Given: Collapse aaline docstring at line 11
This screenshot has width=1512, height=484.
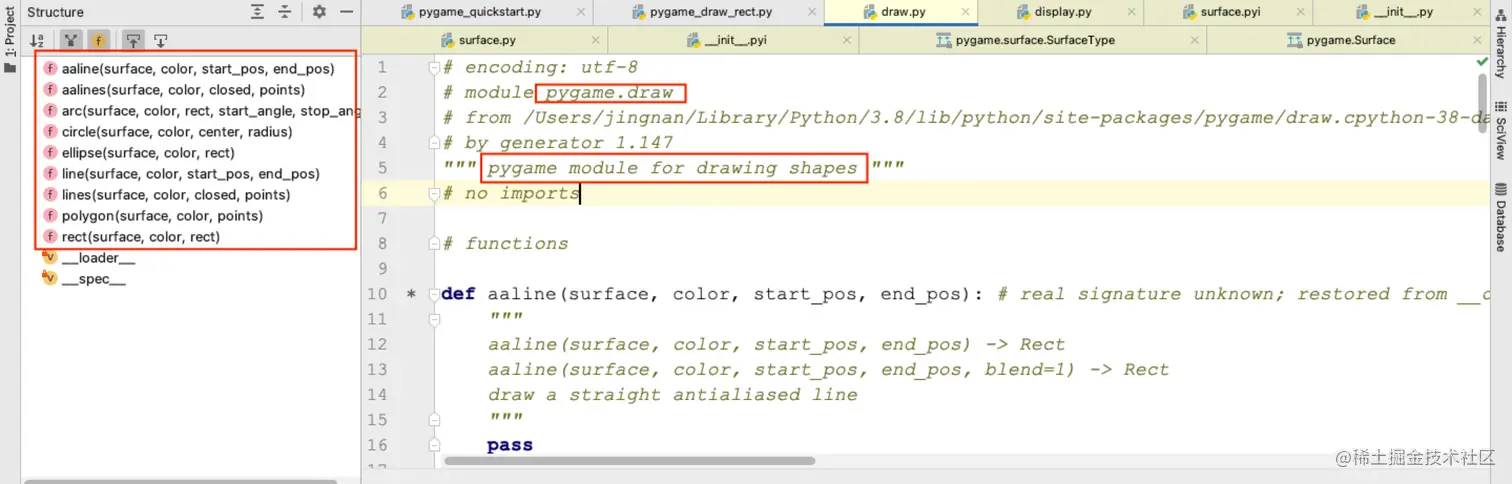Looking at the screenshot, I should point(434,319).
